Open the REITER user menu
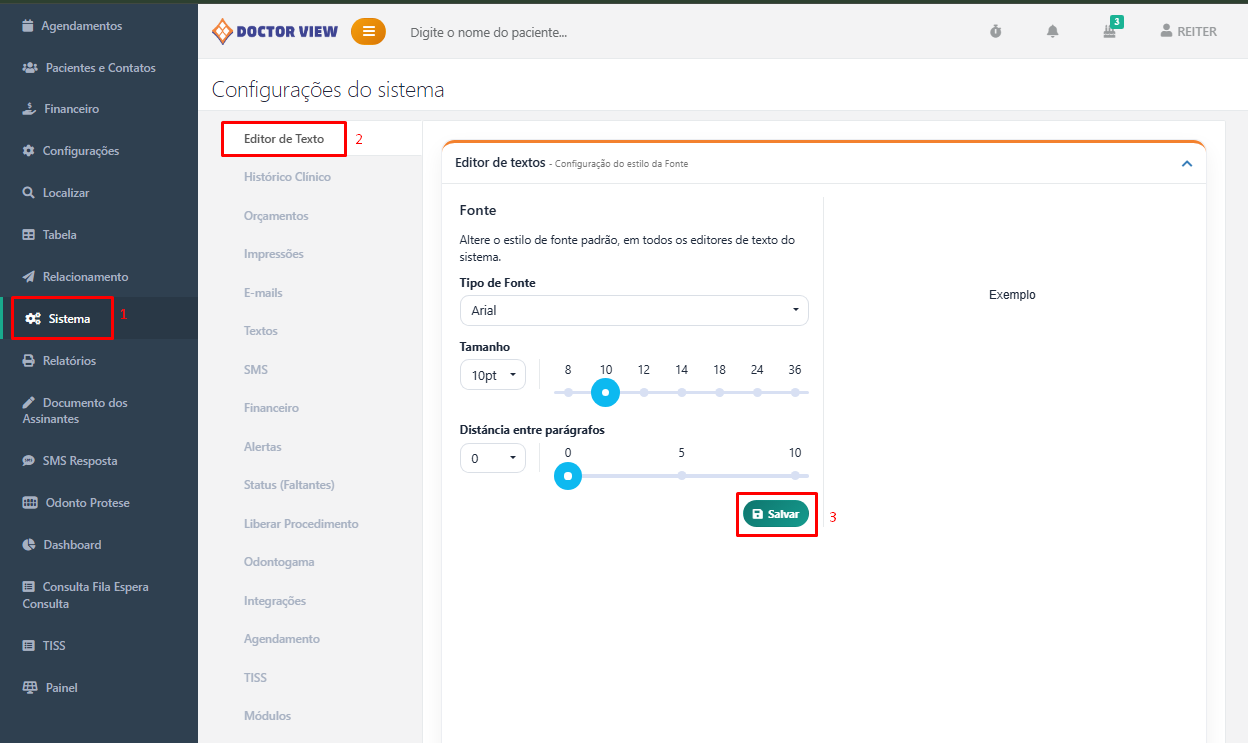1248x743 pixels. (x=1188, y=32)
